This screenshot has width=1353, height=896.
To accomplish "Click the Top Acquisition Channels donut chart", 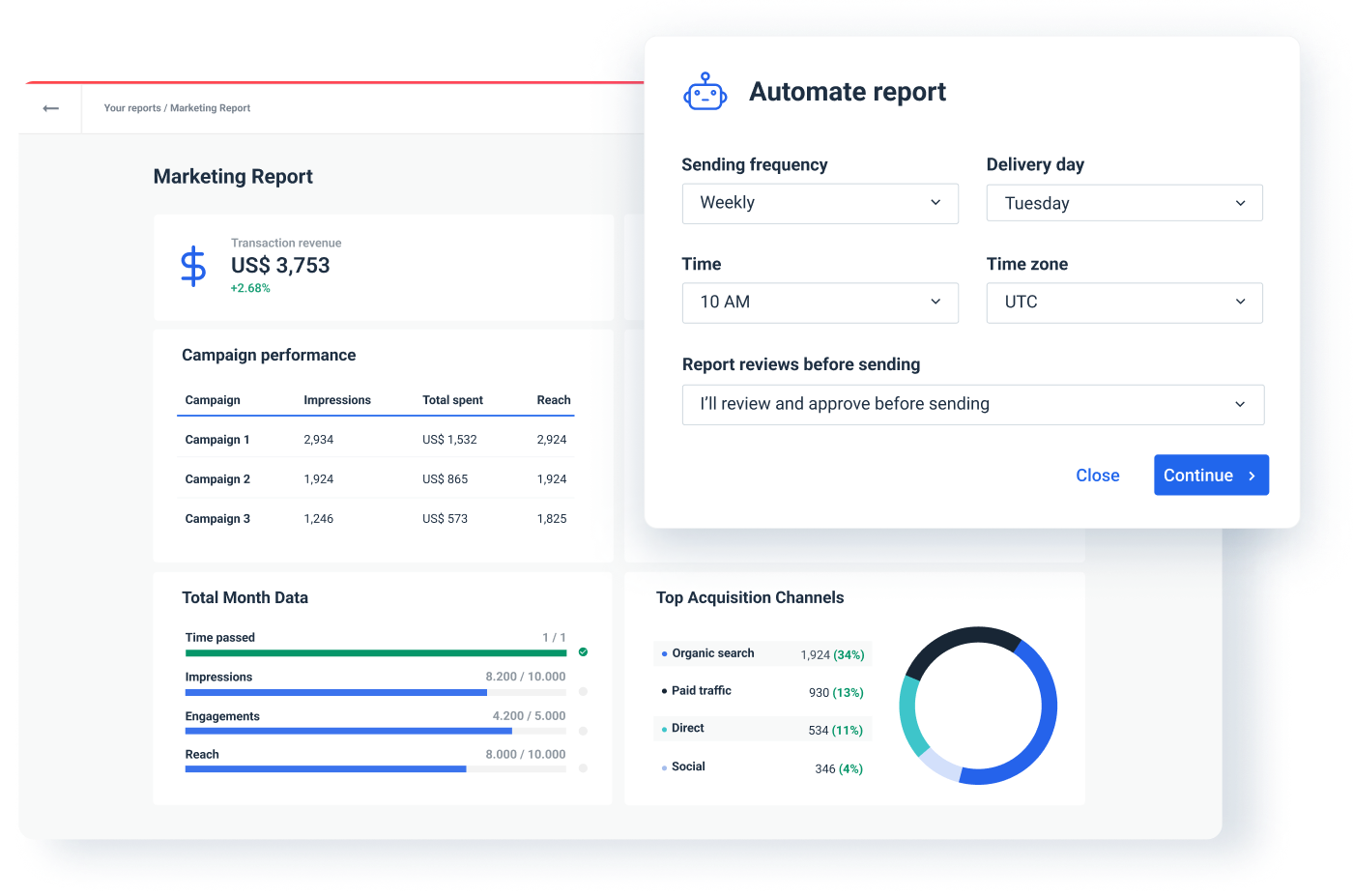I will point(977,705).
